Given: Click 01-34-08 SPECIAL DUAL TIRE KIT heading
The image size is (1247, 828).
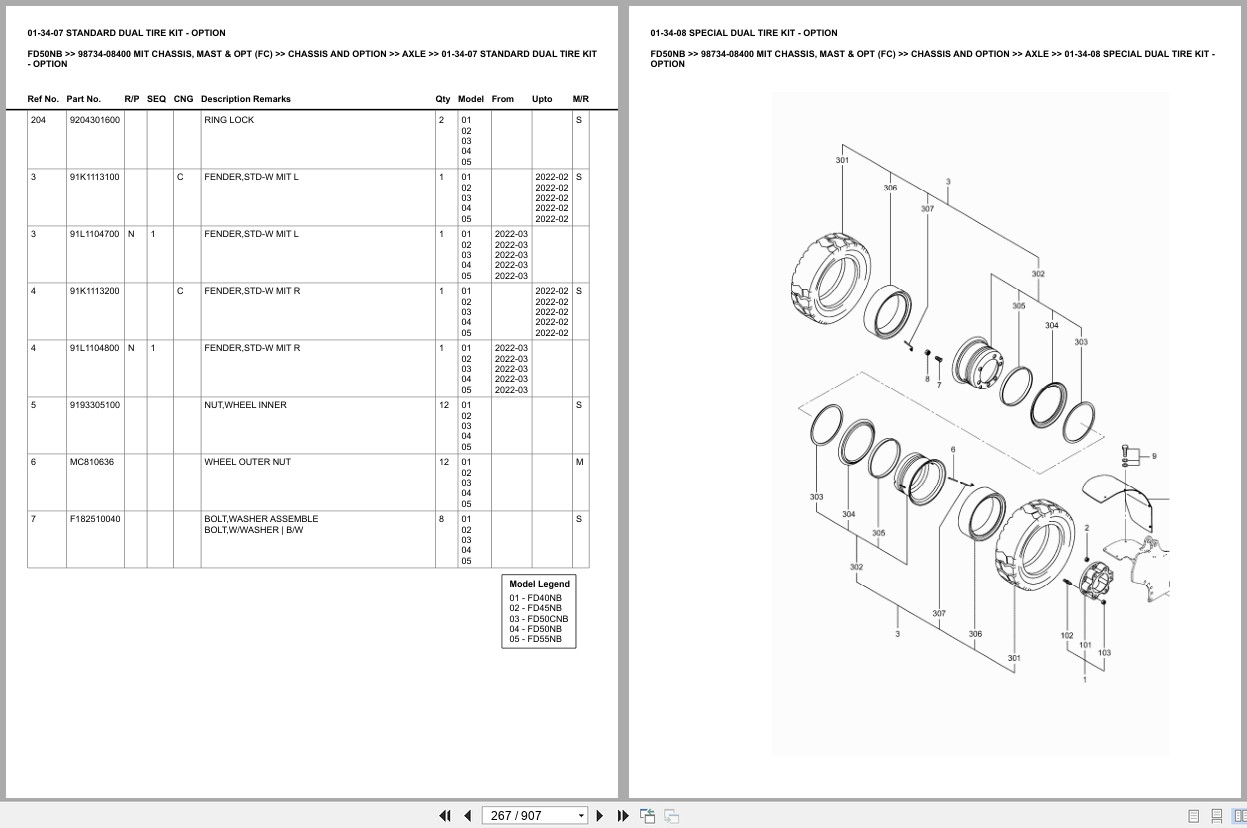Looking at the screenshot, I should 744,33.
